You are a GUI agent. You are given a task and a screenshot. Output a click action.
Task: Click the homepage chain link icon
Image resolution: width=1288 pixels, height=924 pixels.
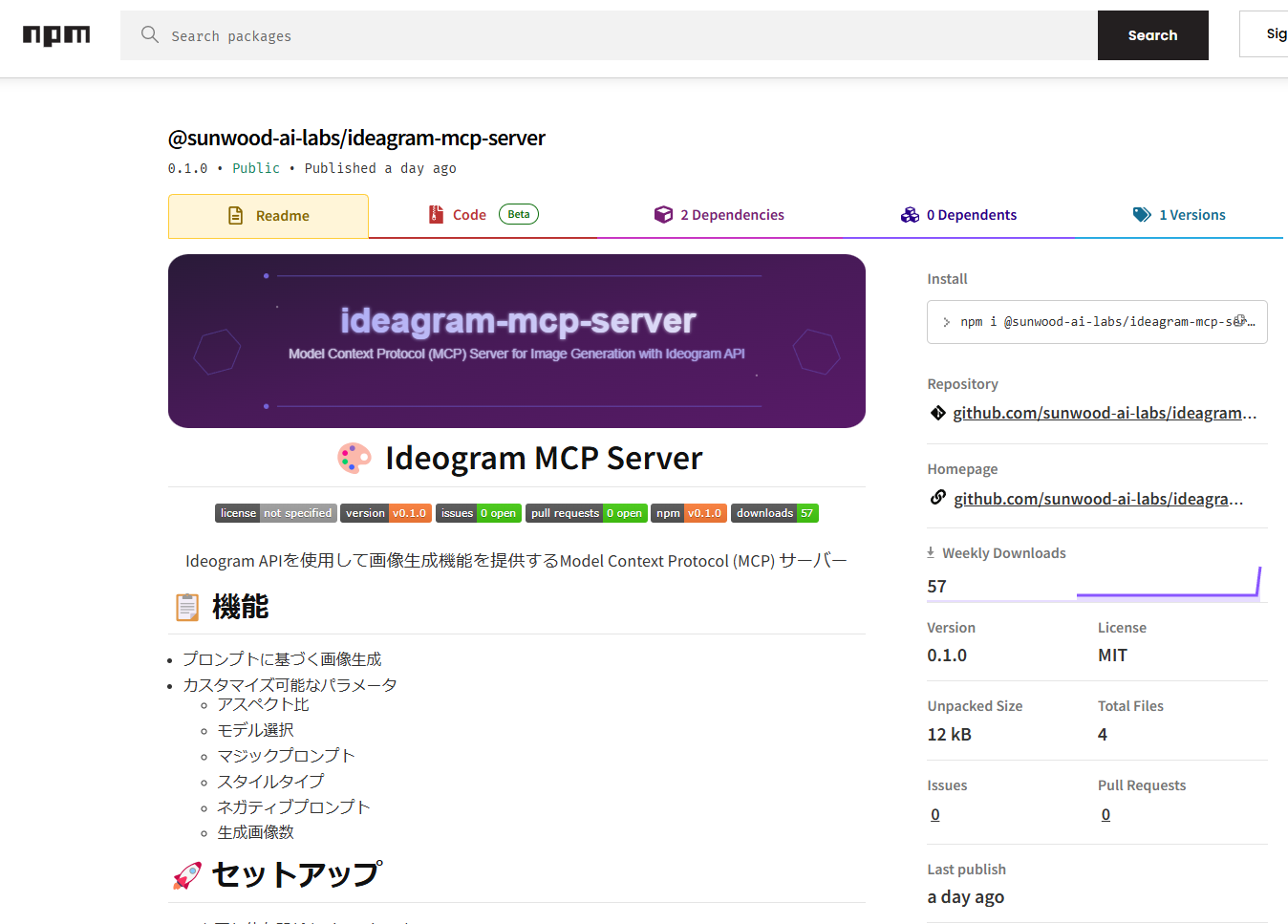[938, 498]
